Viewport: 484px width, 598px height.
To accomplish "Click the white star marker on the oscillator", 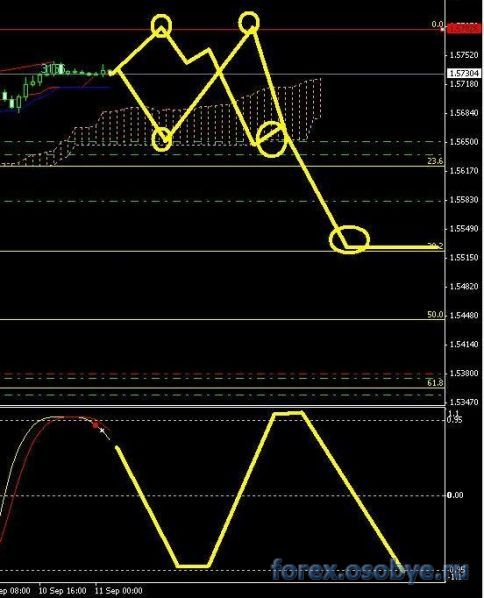I will [102, 431].
